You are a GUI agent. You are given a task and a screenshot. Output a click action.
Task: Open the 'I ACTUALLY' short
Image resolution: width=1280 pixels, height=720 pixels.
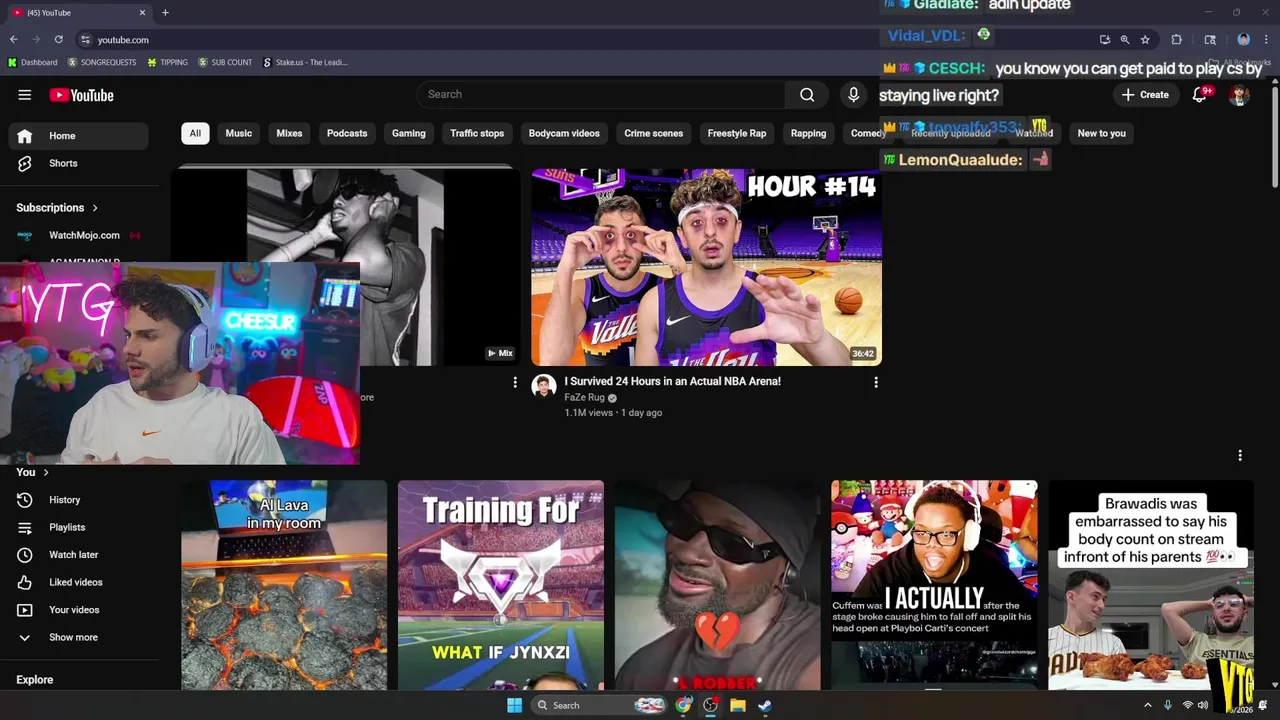934,585
